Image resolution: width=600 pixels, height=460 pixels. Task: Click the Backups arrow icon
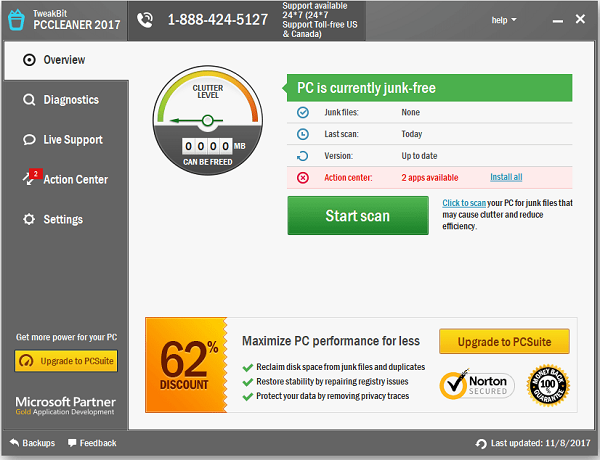pos(14,443)
